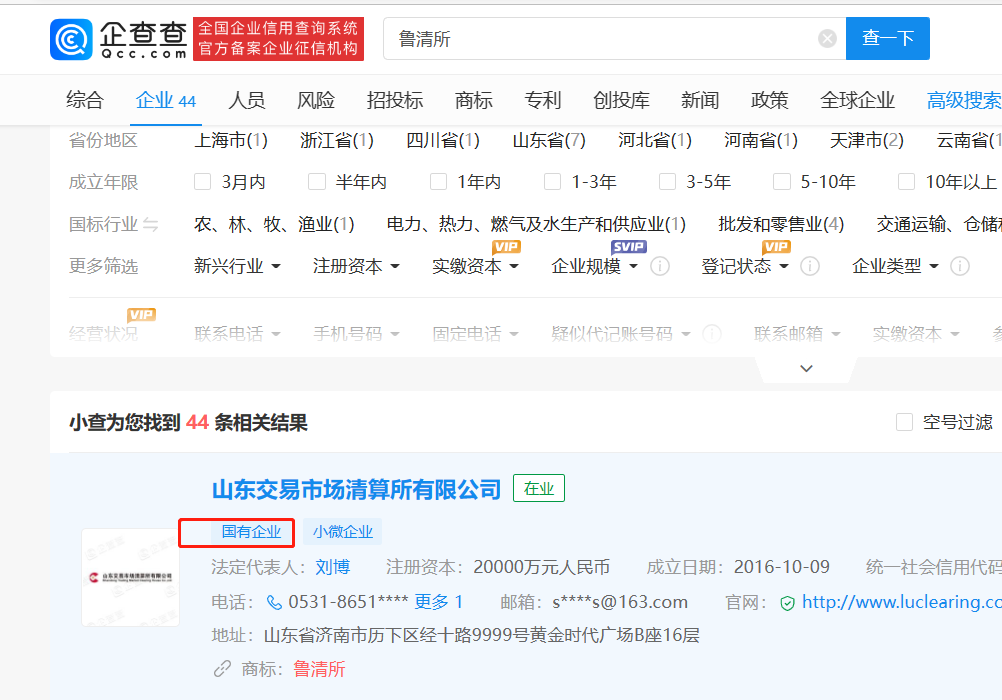This screenshot has width=1002, height=700.
Task: Tick the 3月内 checkbox
Action: tap(203, 182)
